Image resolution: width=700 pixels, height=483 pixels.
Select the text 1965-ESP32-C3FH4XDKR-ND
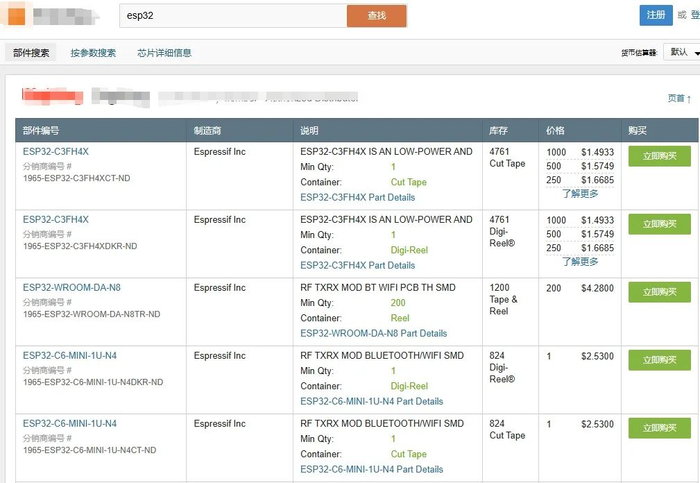(80, 246)
